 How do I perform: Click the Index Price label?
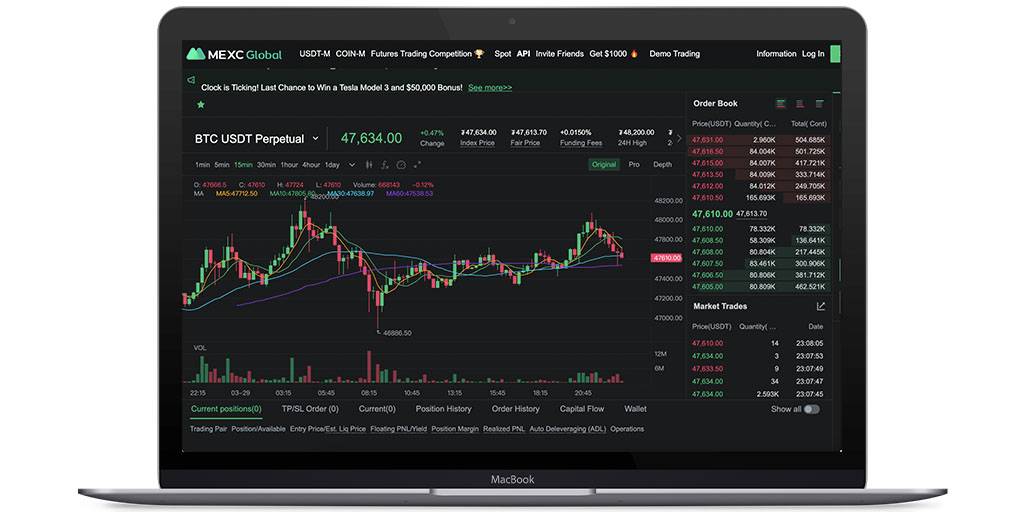click(477, 143)
